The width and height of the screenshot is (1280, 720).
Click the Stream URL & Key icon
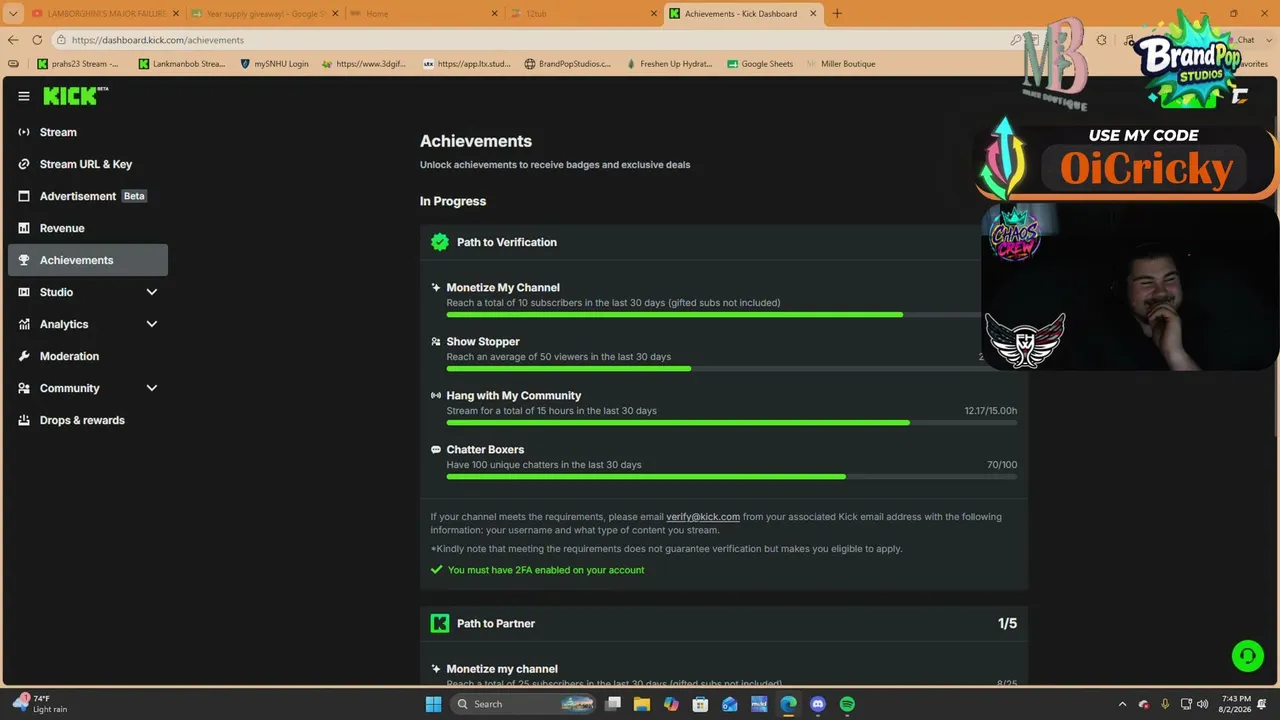pyautogui.click(x=24, y=164)
